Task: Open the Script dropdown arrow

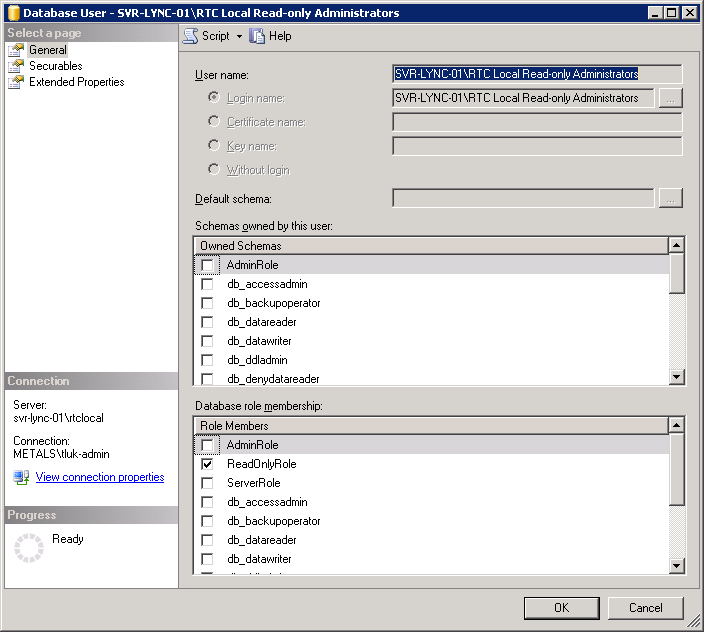Action: click(239, 36)
